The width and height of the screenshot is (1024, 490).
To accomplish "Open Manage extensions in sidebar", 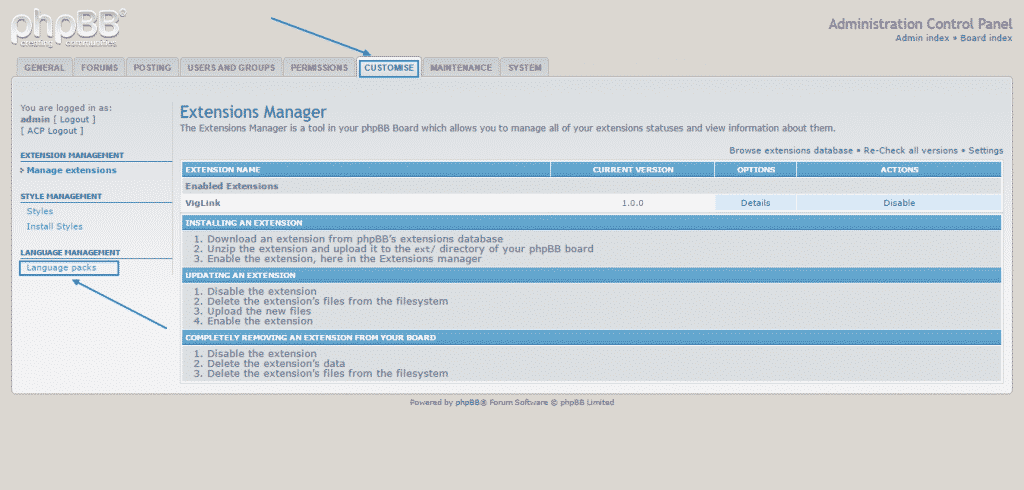I will click(x=71, y=170).
